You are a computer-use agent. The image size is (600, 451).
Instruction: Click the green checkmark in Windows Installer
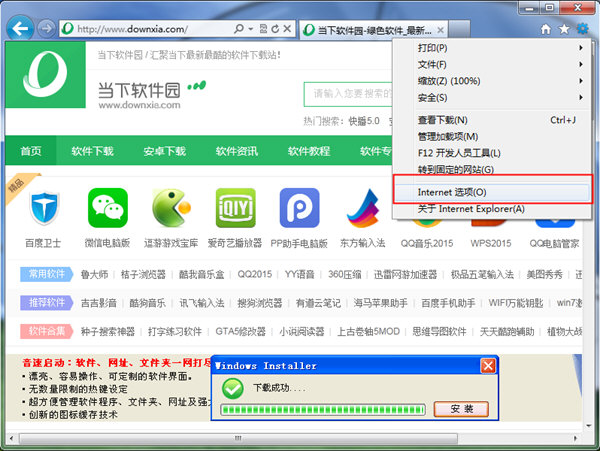click(233, 388)
